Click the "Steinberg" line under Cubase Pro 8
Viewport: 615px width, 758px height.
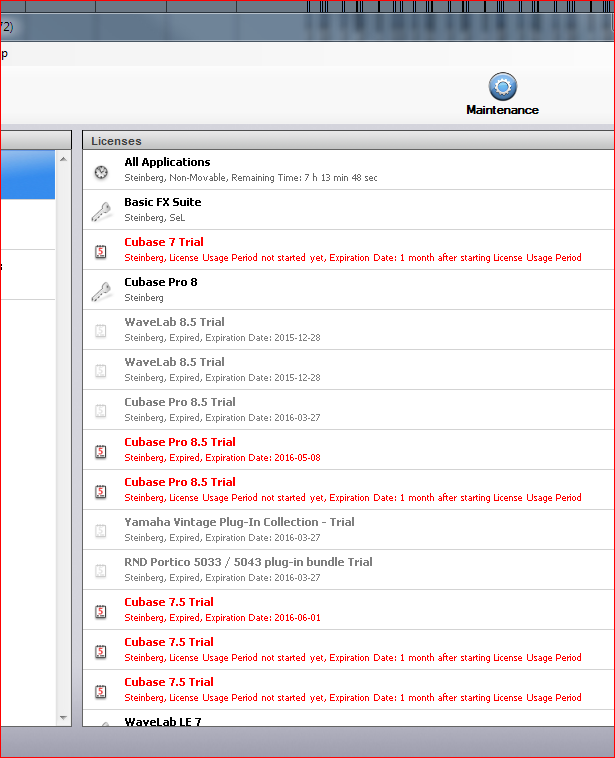click(144, 298)
